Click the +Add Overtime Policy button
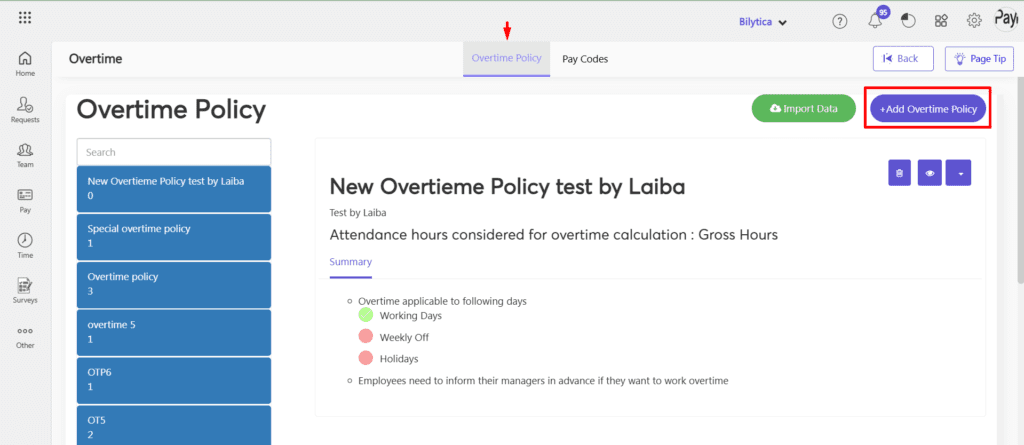The height and width of the screenshot is (445, 1024). tap(927, 109)
